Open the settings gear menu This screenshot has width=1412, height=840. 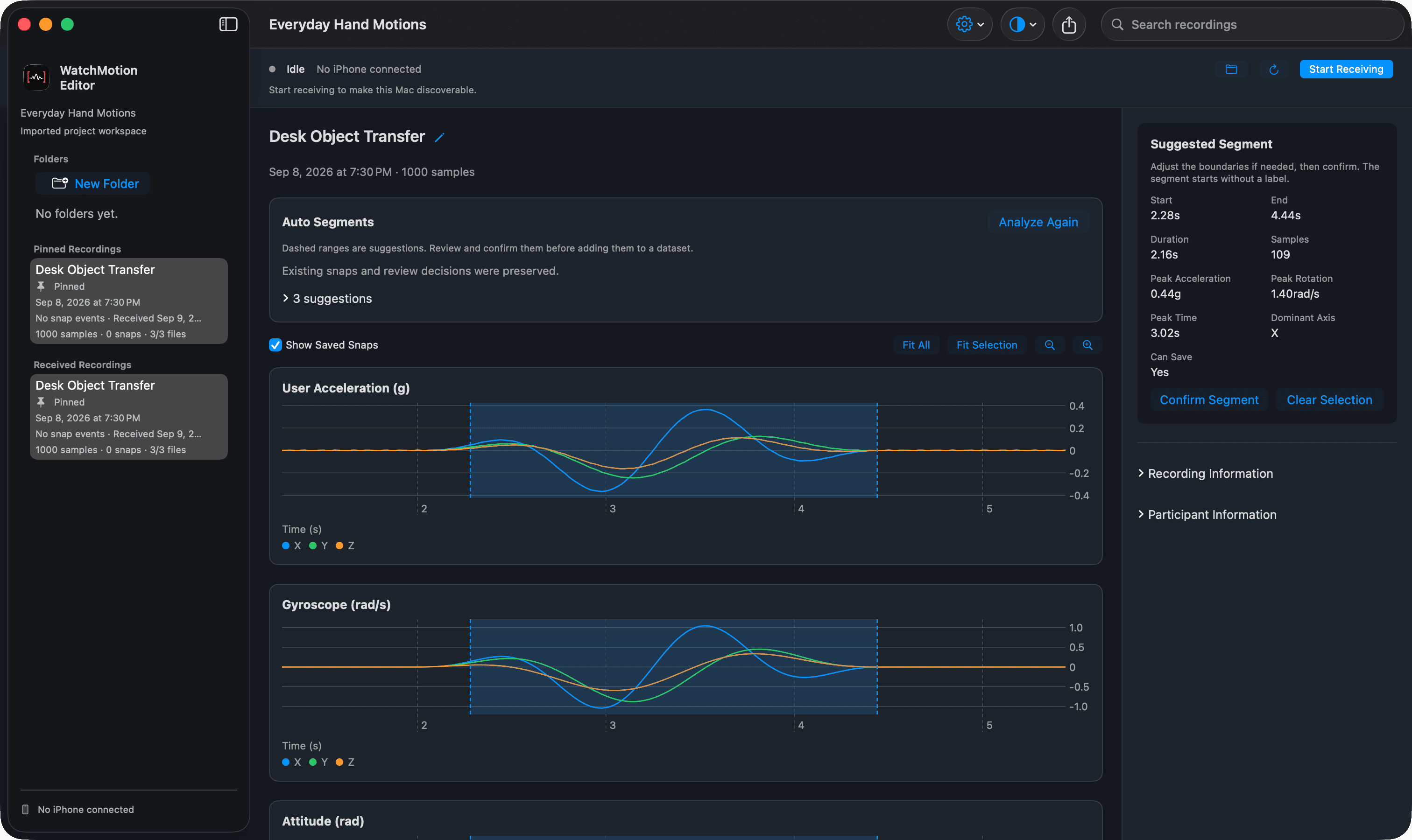point(970,24)
